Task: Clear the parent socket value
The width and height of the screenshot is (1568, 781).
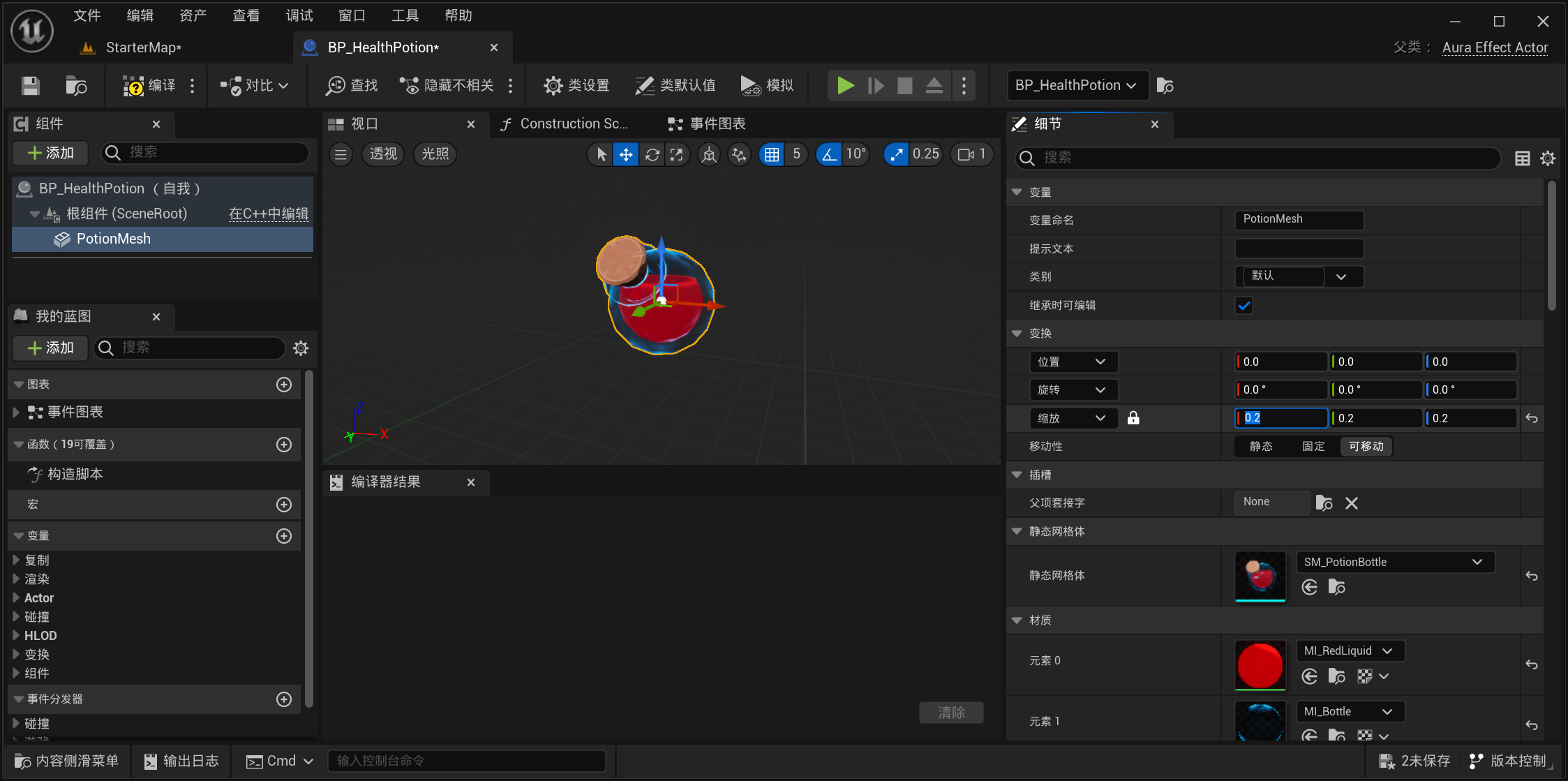Action: pos(1352,503)
